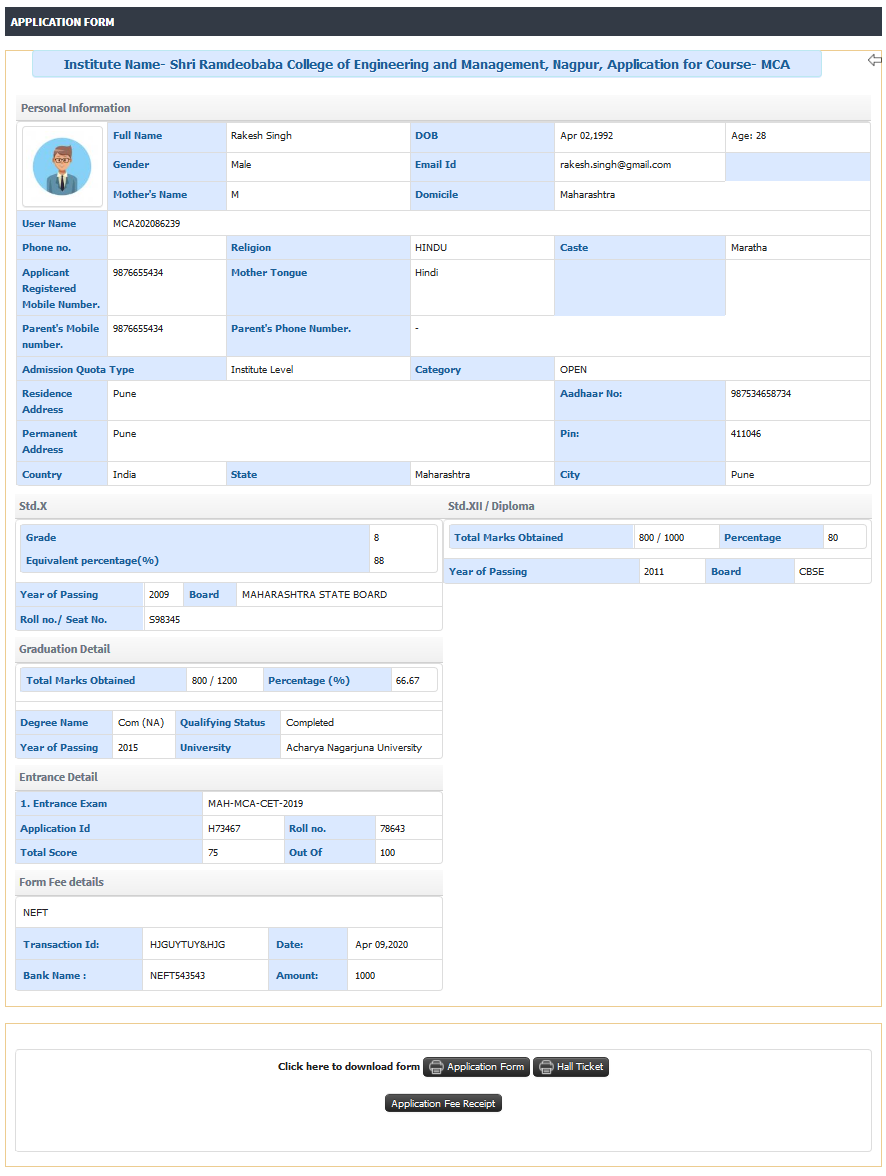Click the 'Form Fee details' section header
The height and width of the screenshot is (1176, 886).
(x=62, y=883)
